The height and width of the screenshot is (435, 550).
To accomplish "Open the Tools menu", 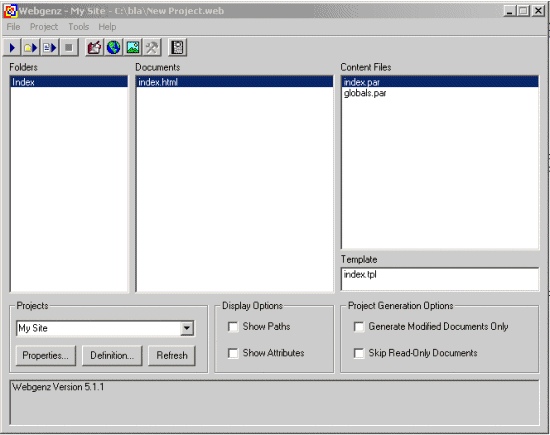I will 79,27.
